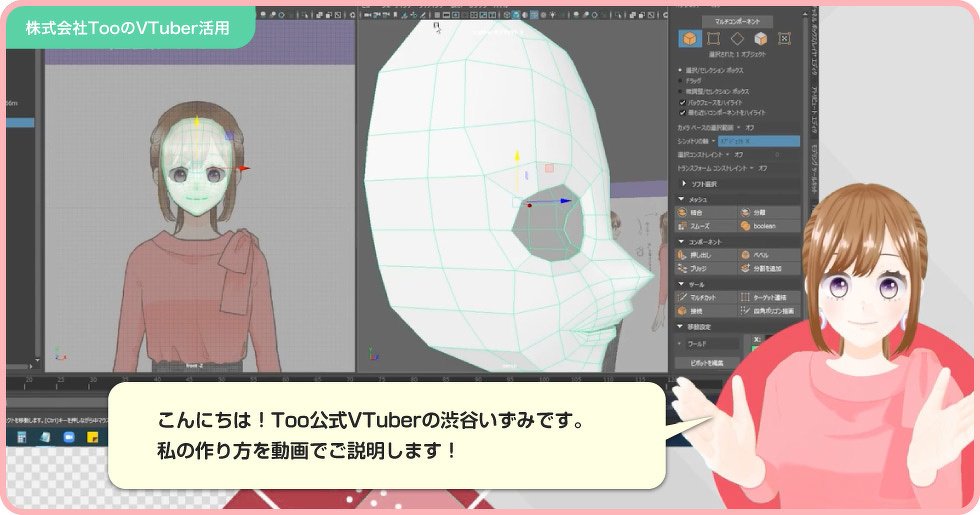The width and height of the screenshot is (980, 515).
Task: Open the notepad-like app on taskbar
Action: (x=46, y=437)
